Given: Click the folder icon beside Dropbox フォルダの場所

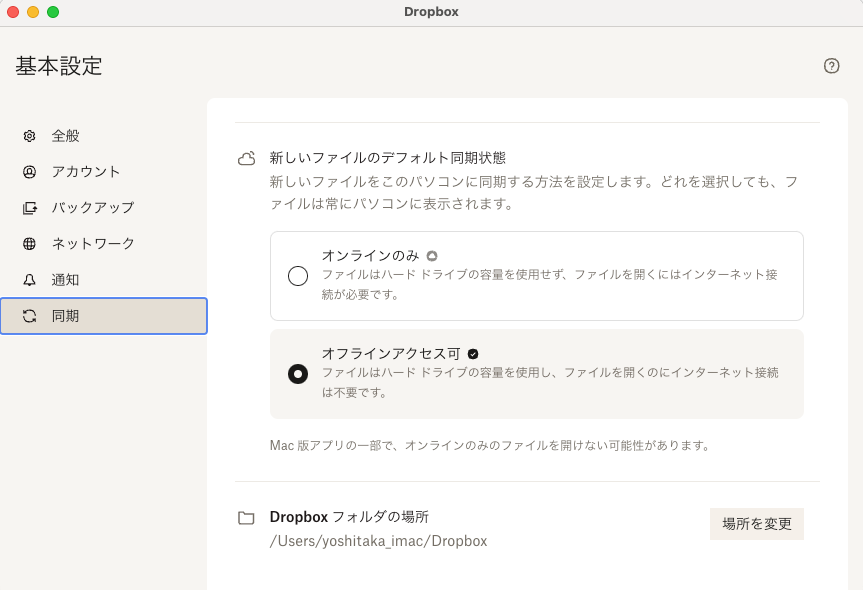Looking at the screenshot, I should (246, 518).
